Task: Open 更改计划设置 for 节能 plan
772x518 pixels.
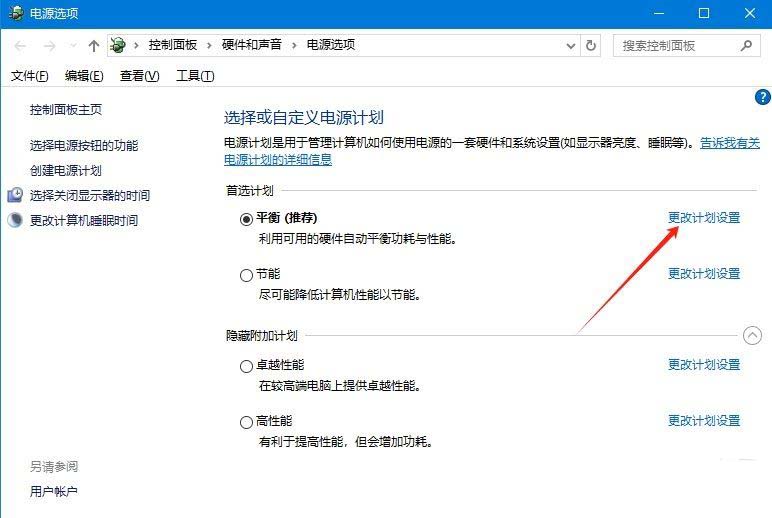Action: [704, 274]
